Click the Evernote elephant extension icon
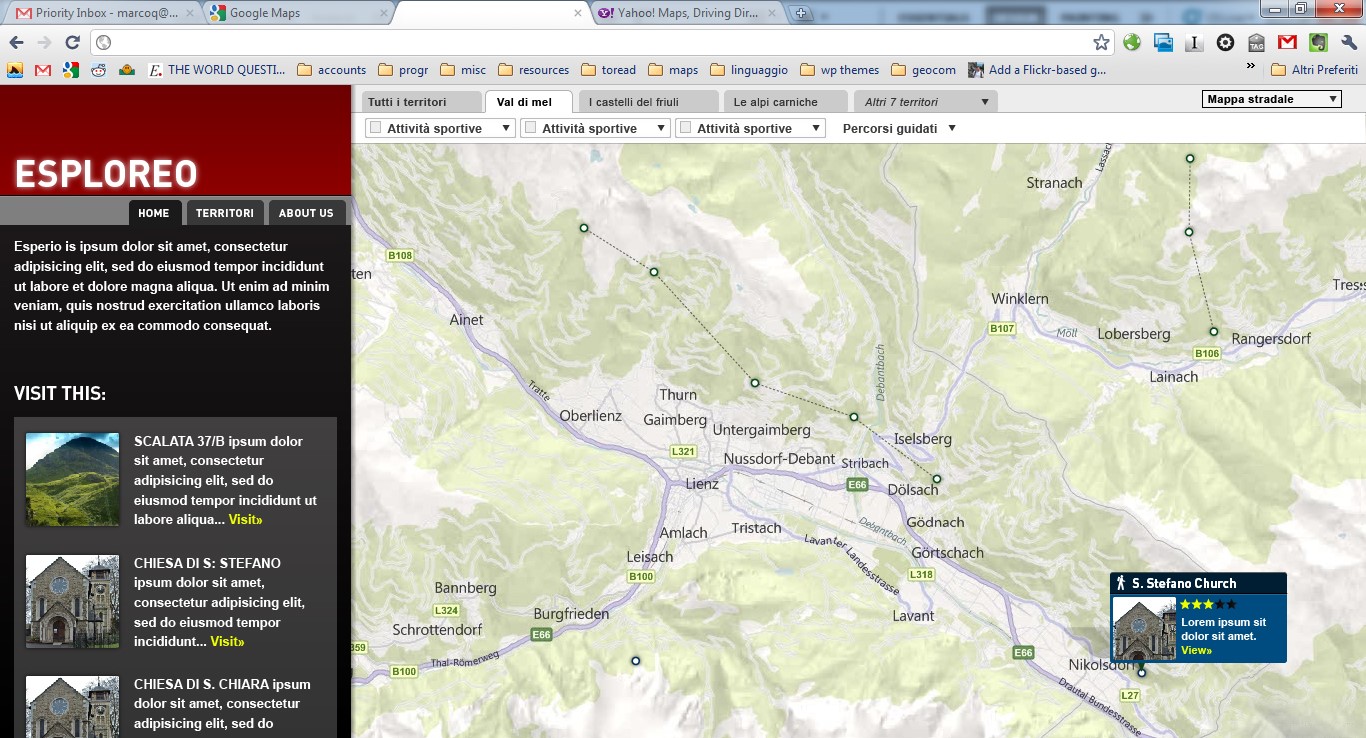Image resolution: width=1366 pixels, height=738 pixels. (x=1318, y=42)
